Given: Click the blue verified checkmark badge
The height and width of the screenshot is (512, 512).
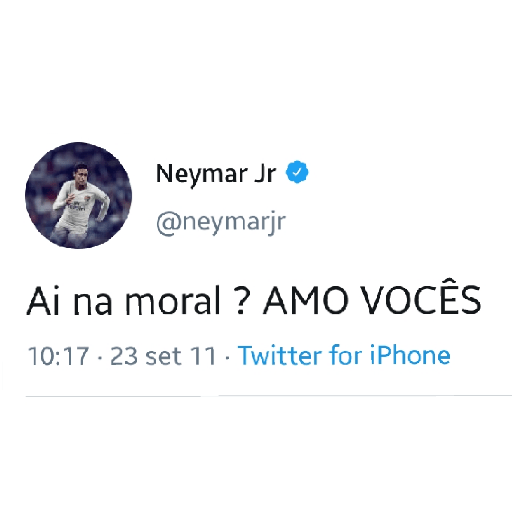Looking at the screenshot, I should (x=297, y=172).
